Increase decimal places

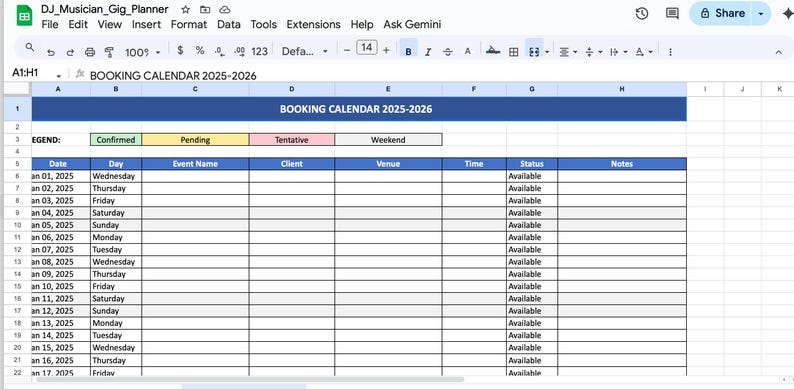[x=240, y=51]
